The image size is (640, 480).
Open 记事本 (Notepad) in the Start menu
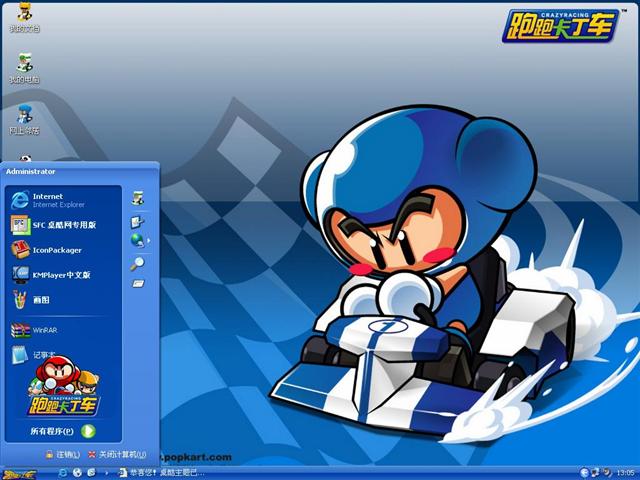(x=63, y=355)
